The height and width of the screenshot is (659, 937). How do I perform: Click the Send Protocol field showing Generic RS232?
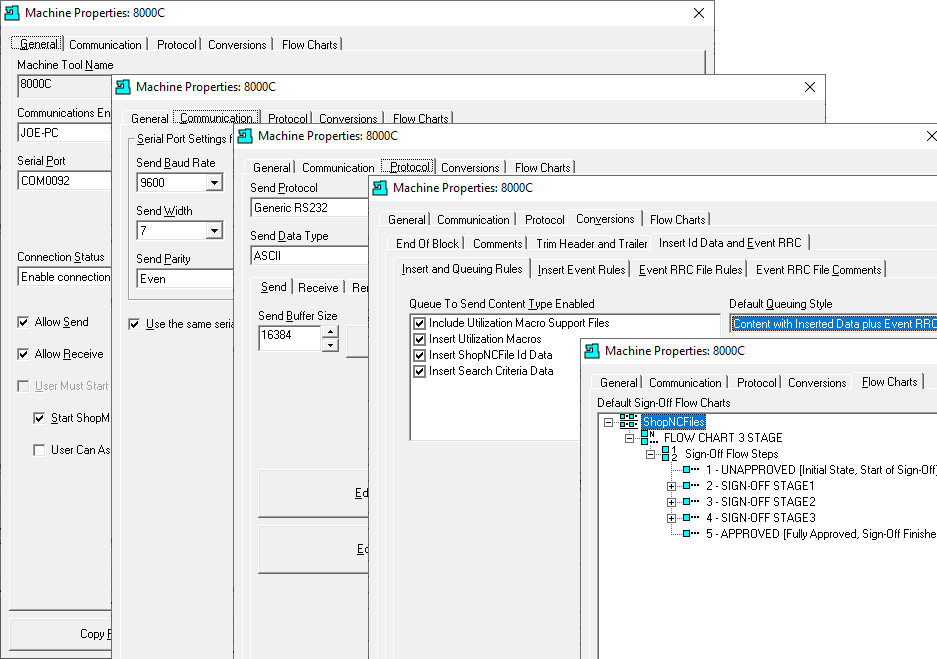click(x=310, y=207)
